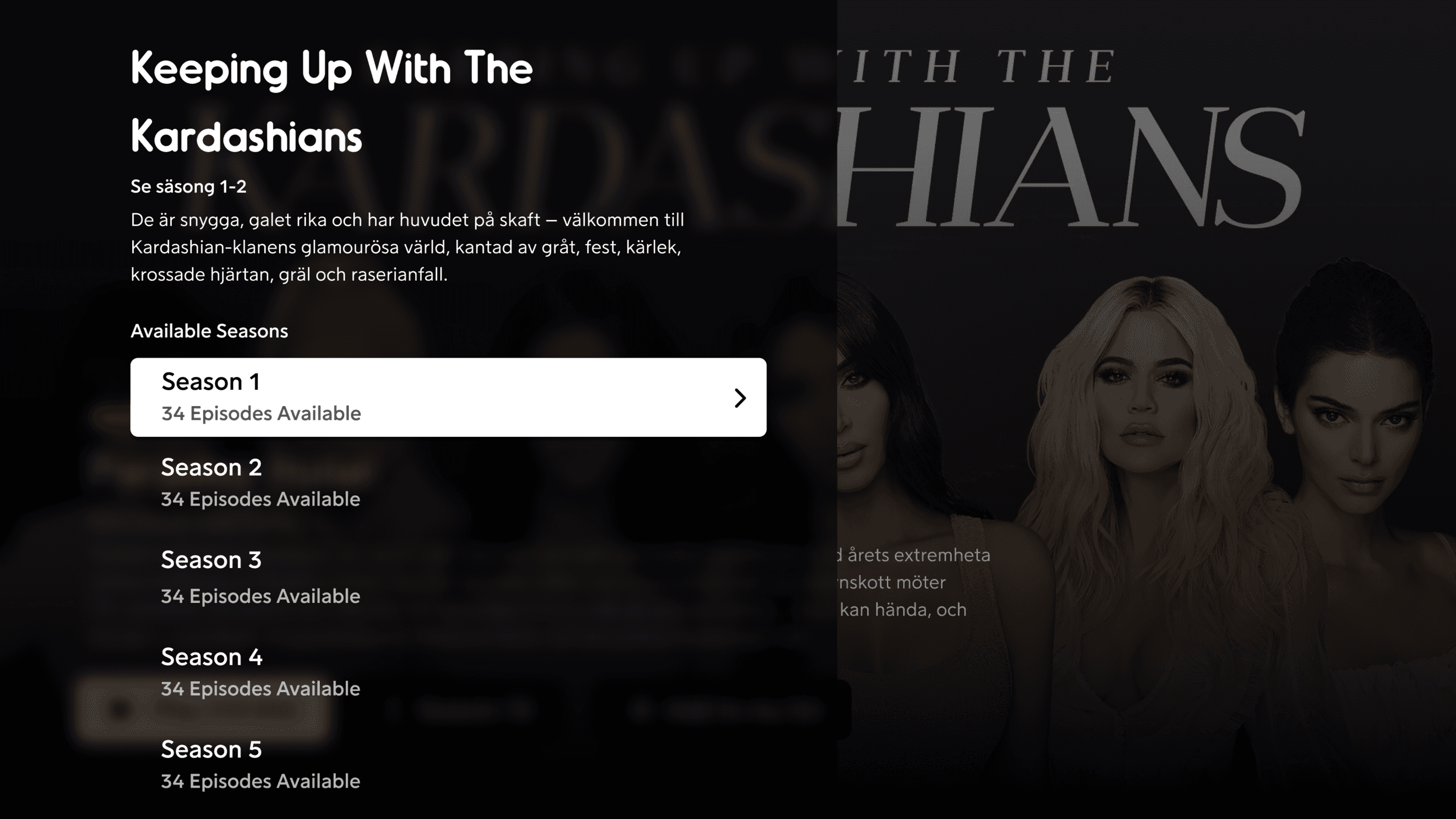
Task: Open the highlighted Season 1 row
Action: tap(448, 397)
